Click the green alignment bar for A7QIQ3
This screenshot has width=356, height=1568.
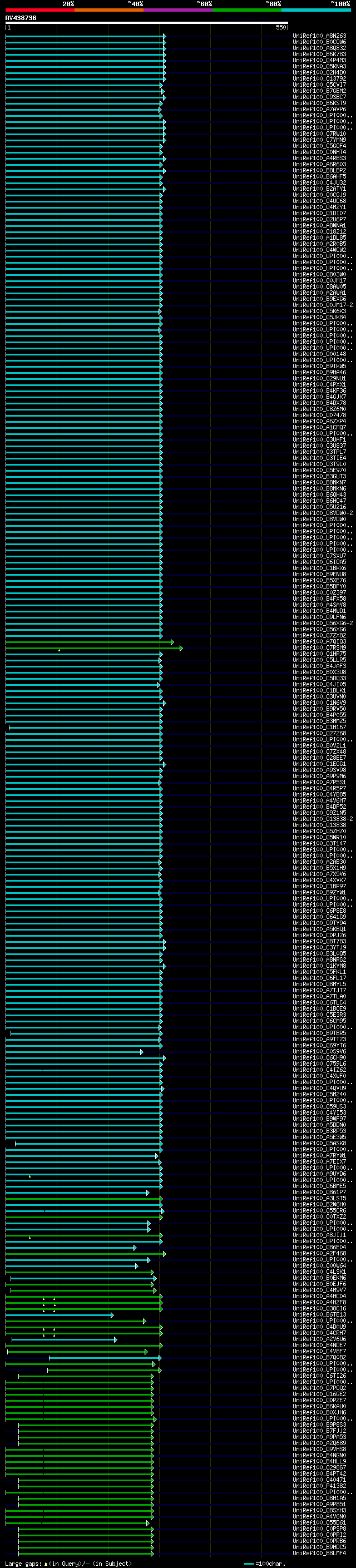[x=90, y=642]
